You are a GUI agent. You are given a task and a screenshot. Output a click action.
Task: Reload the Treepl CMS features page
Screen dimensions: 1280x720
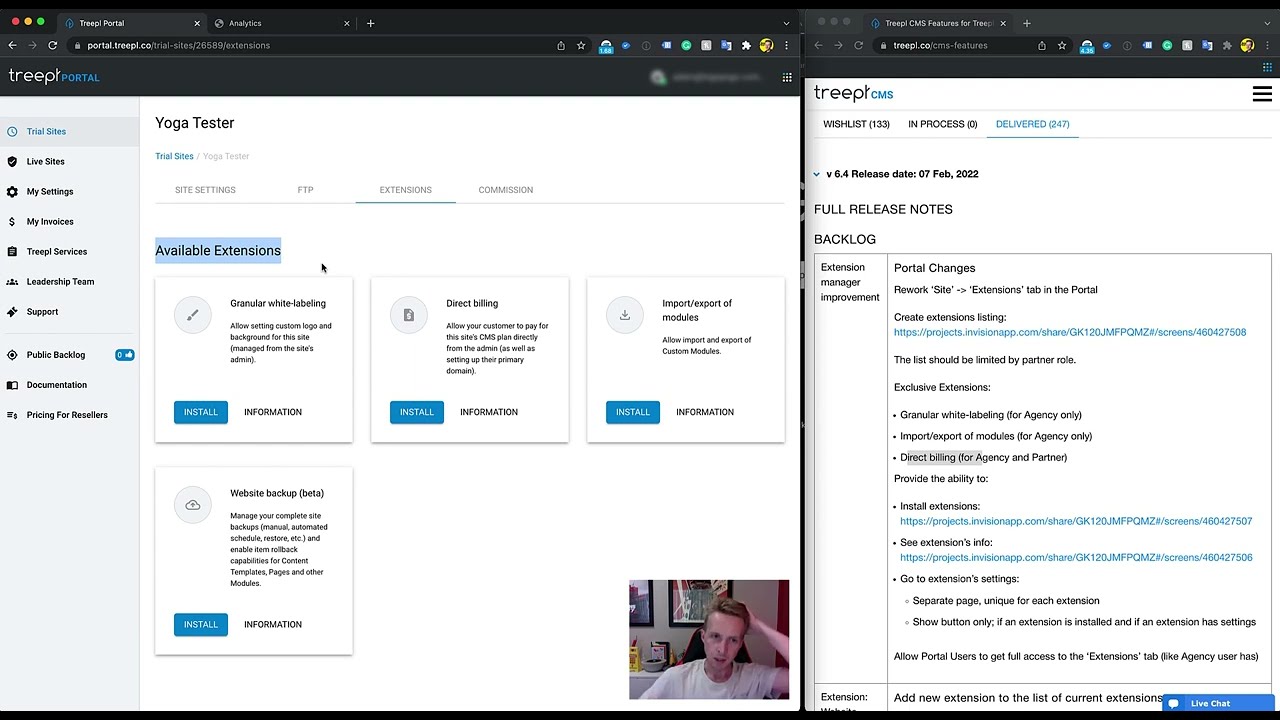[x=858, y=45]
